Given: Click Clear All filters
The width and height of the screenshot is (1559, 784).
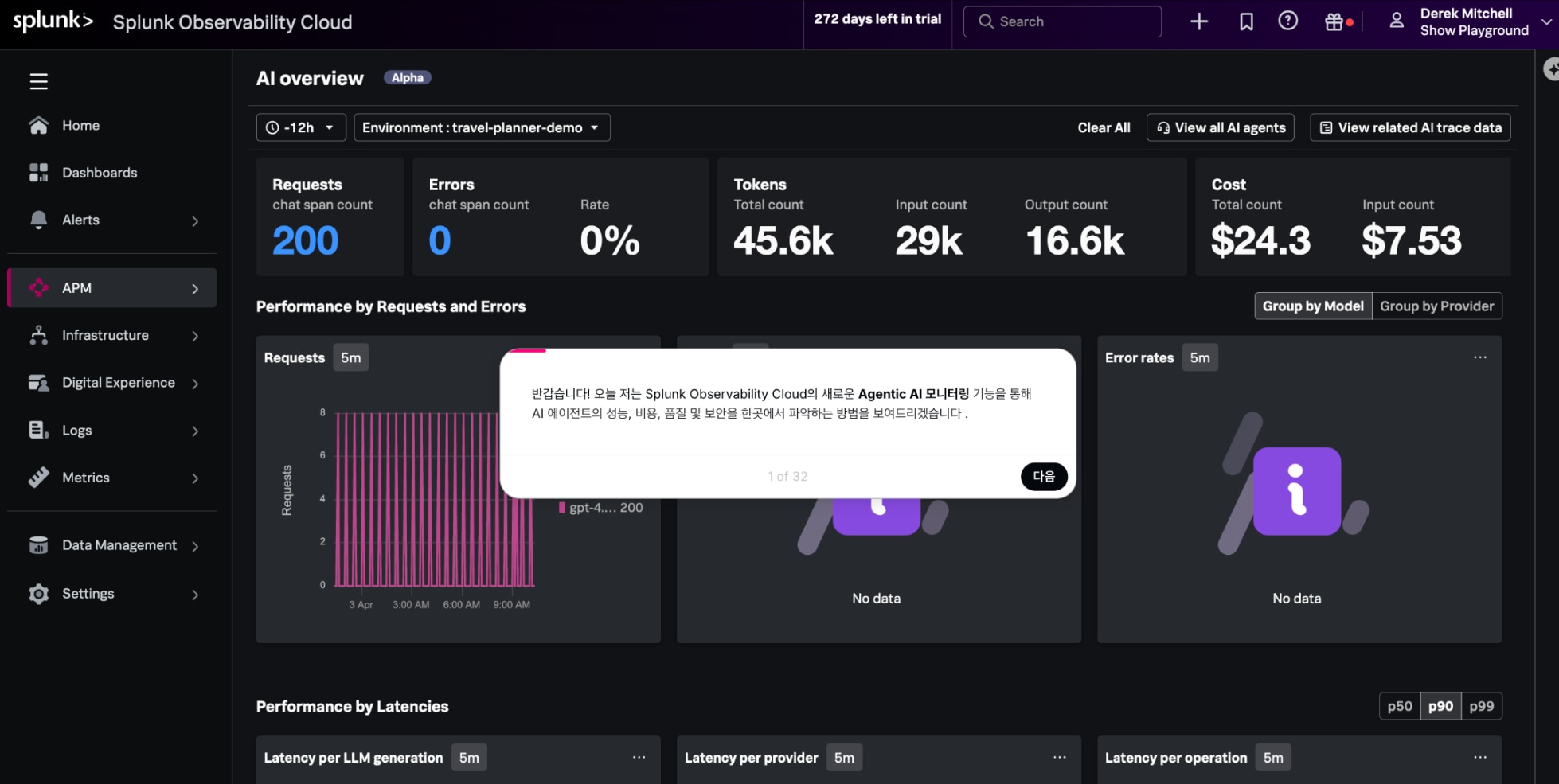Looking at the screenshot, I should (1104, 127).
